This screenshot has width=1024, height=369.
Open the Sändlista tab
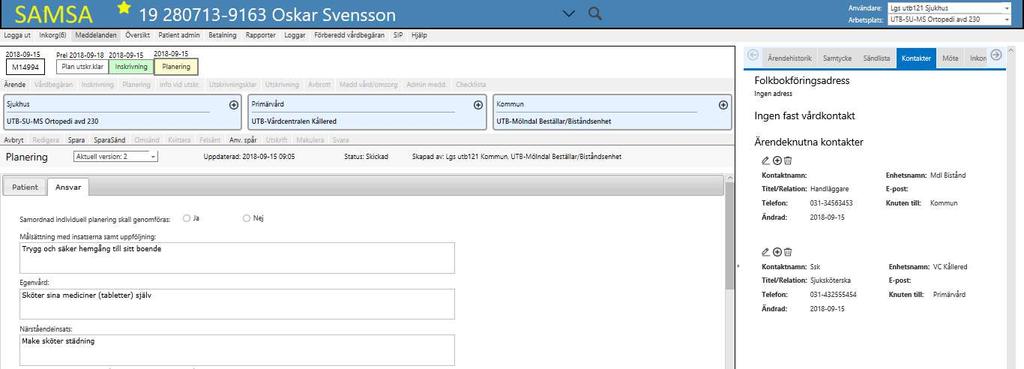(x=876, y=58)
